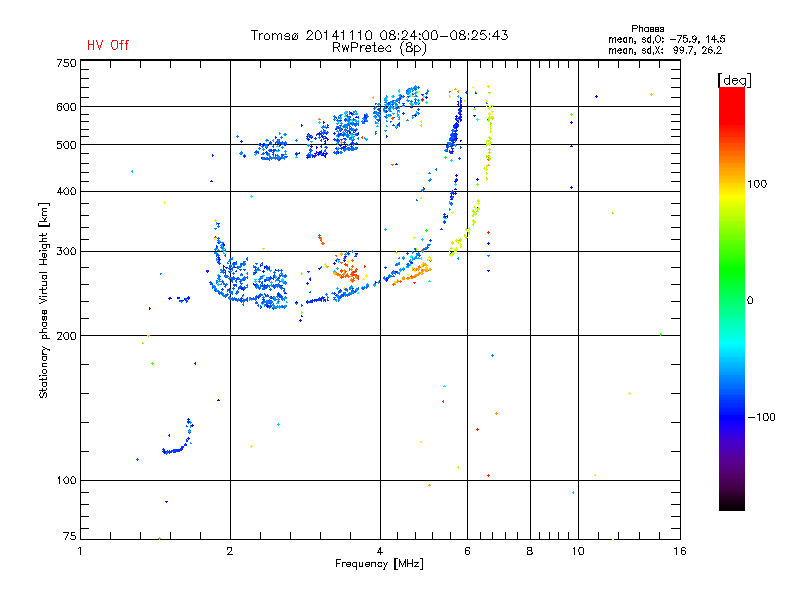800x600 pixels.
Task: Click the 'mean, sd,X: 99.7, 26.2' line
Action: point(665,50)
